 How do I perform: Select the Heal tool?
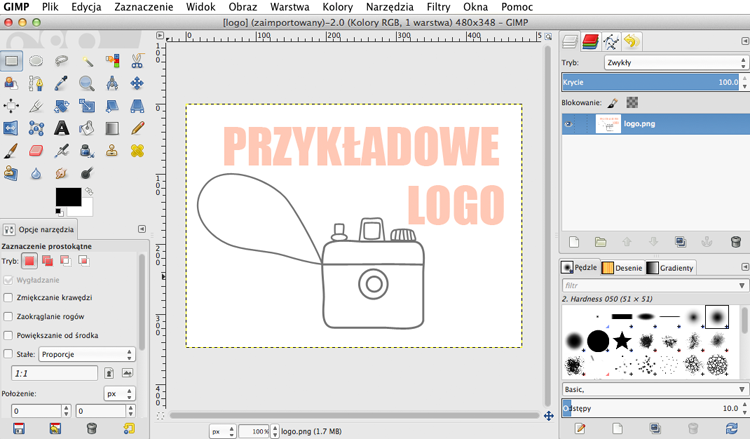(137, 151)
